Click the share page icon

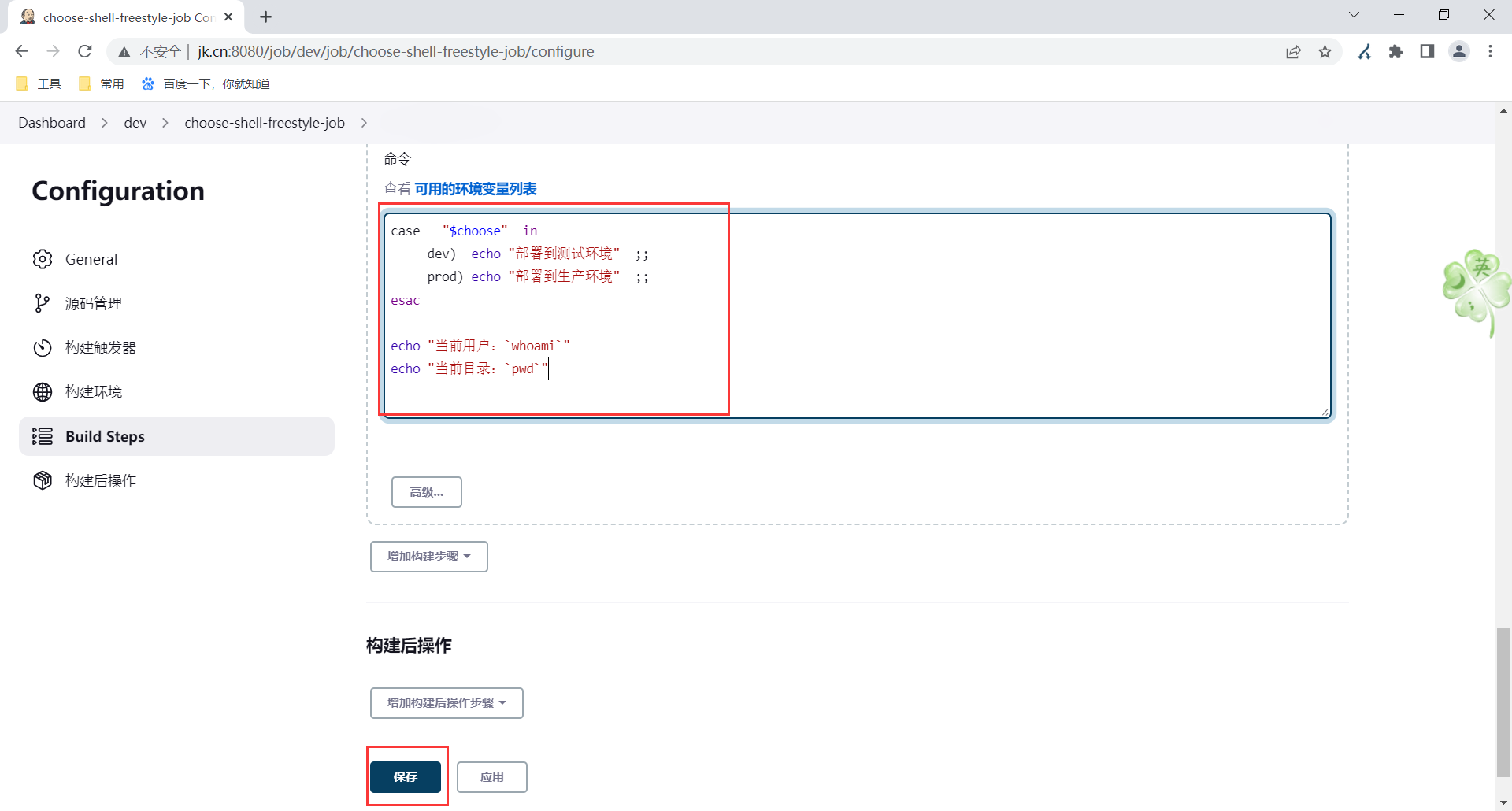pos(1293,52)
